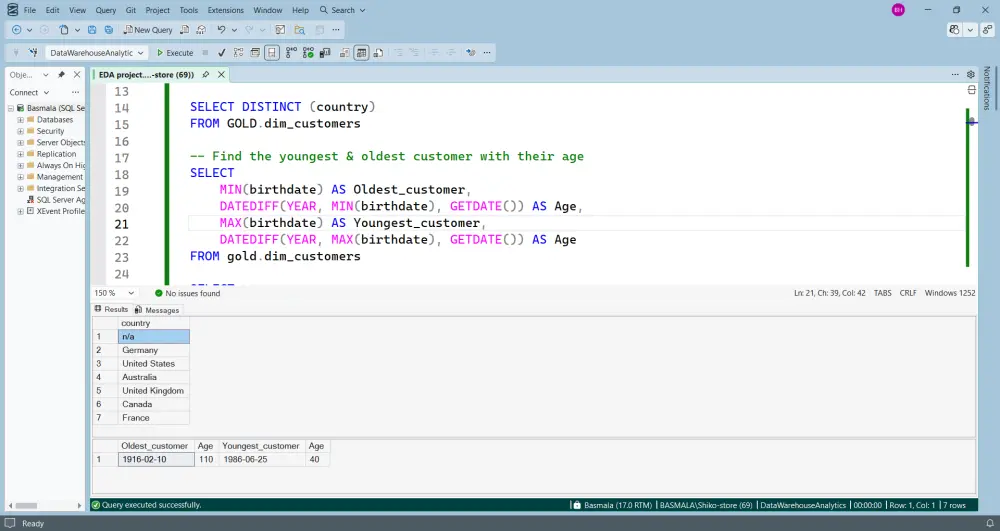The width and height of the screenshot is (1000, 531).
Task: Switch output to Results to Text
Action: point(344,53)
